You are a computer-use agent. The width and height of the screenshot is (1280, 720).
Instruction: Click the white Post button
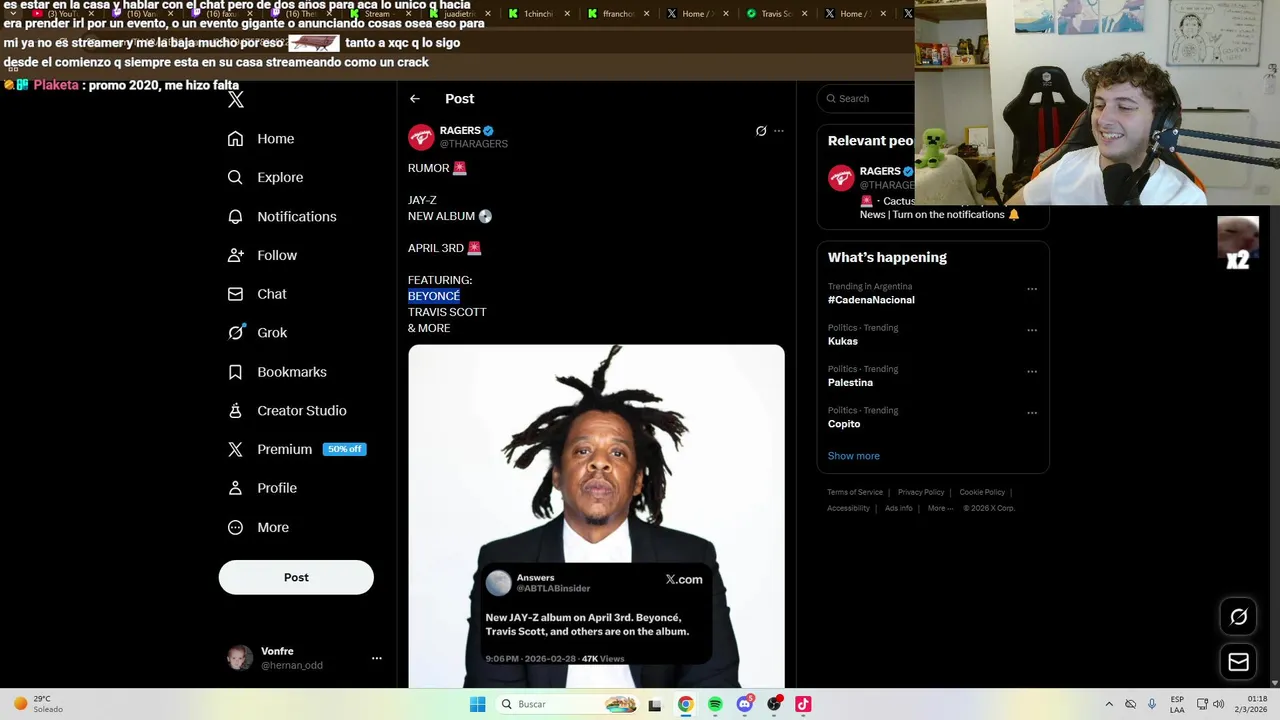coord(296,577)
